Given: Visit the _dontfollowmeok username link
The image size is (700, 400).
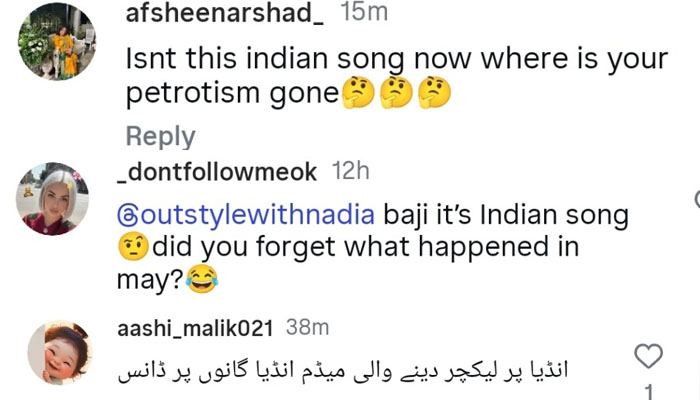Looking at the screenshot, I should [217, 172].
